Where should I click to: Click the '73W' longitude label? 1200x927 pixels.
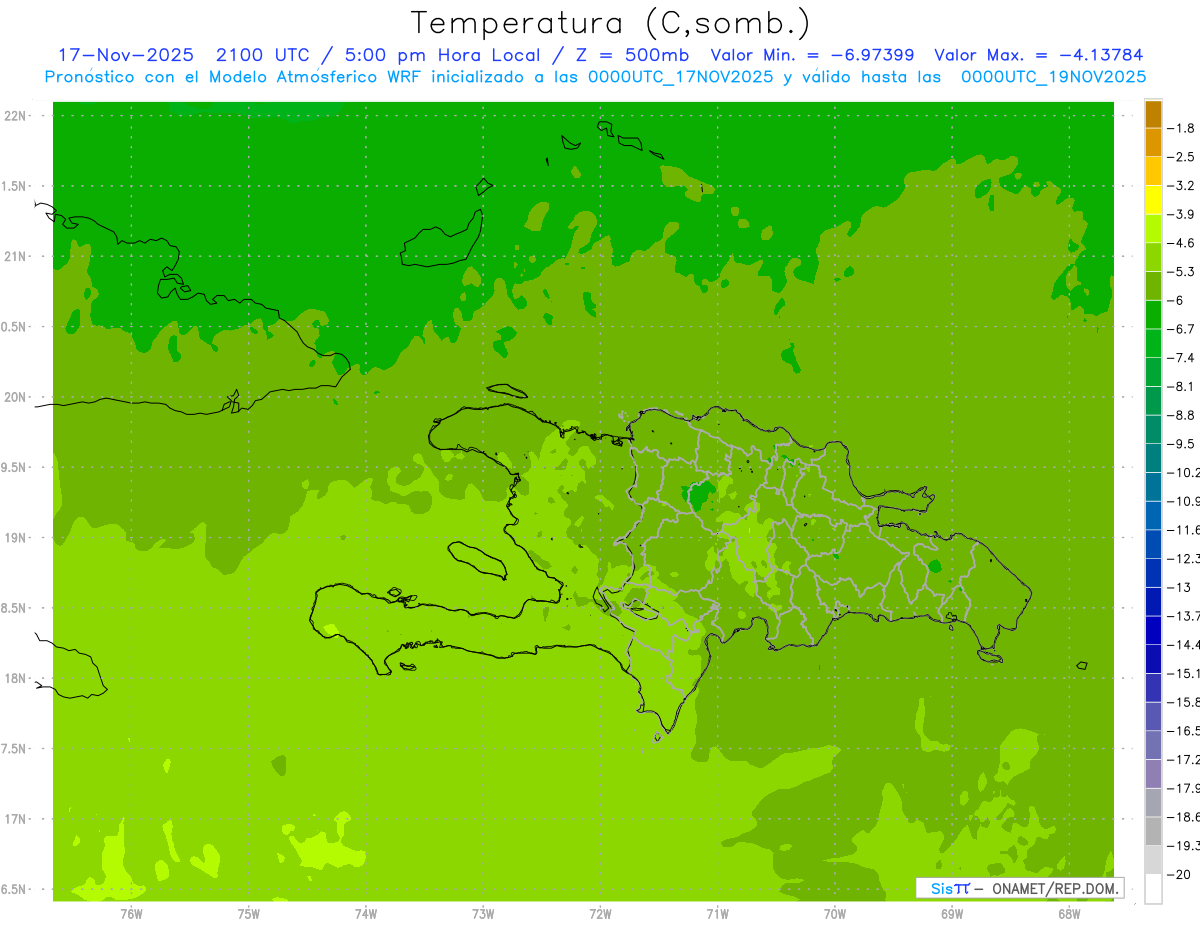pyautogui.click(x=483, y=913)
